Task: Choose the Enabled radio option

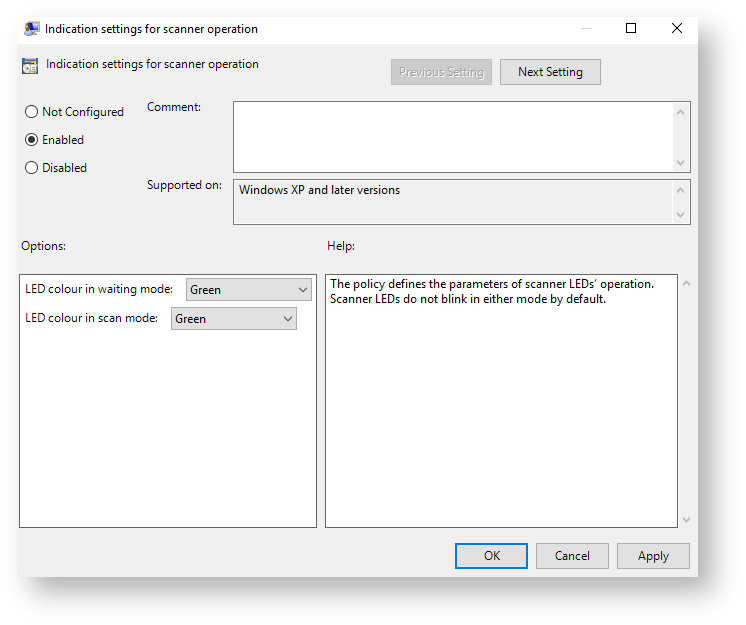Action: 32,140
